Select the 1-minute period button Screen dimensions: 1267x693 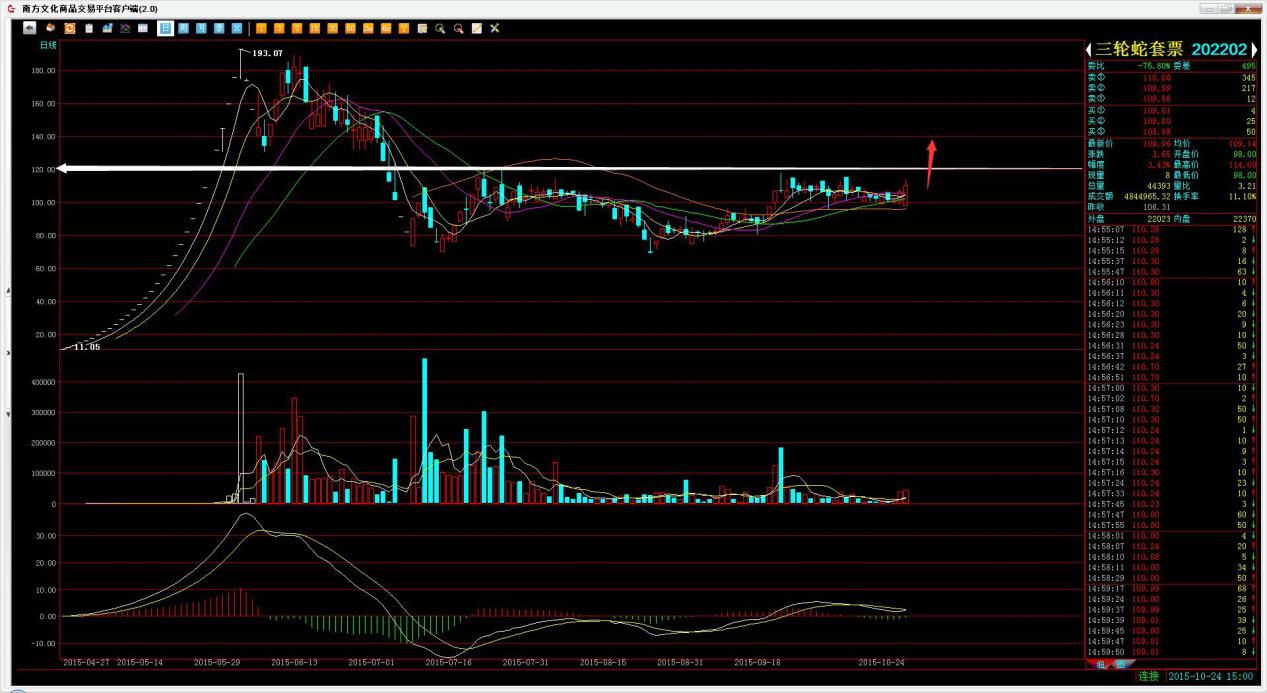click(260, 28)
